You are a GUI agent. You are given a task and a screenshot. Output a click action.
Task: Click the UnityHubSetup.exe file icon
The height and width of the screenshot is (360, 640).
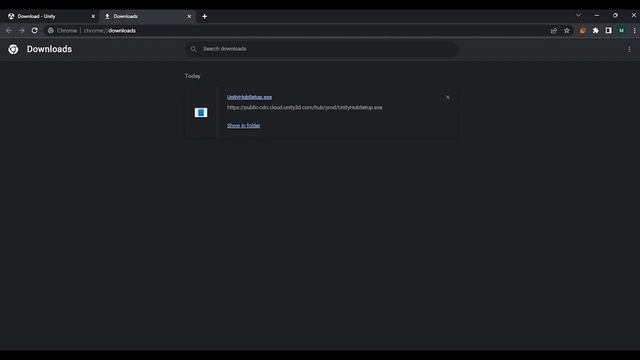[201, 113]
